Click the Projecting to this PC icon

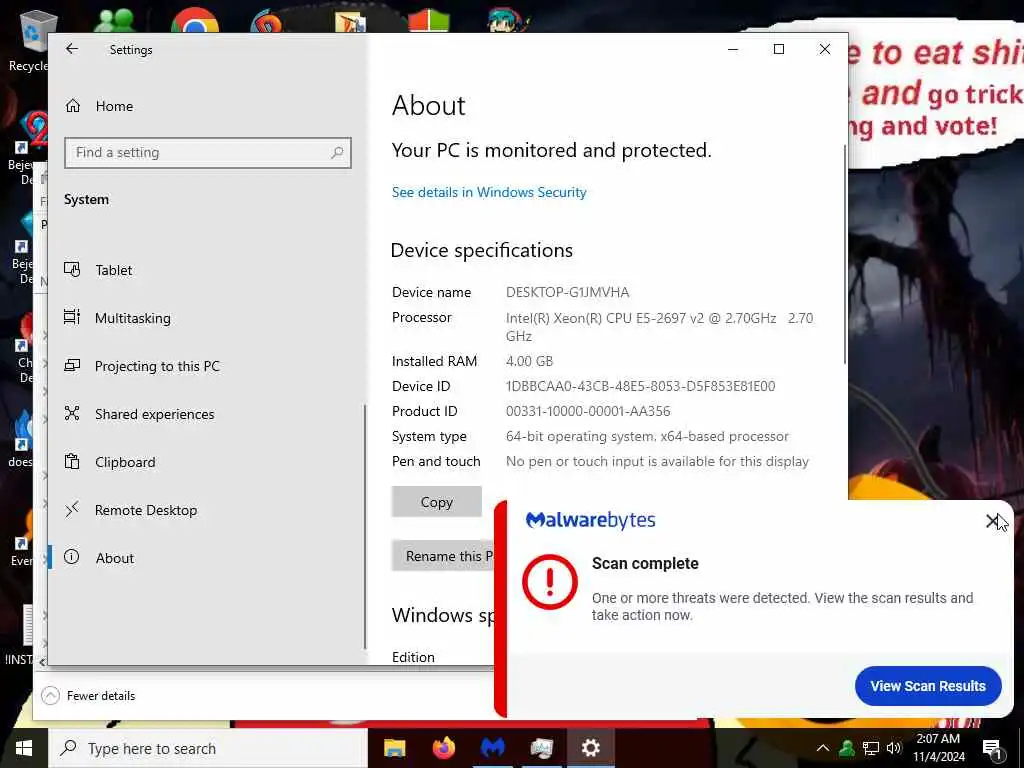[x=72, y=366]
